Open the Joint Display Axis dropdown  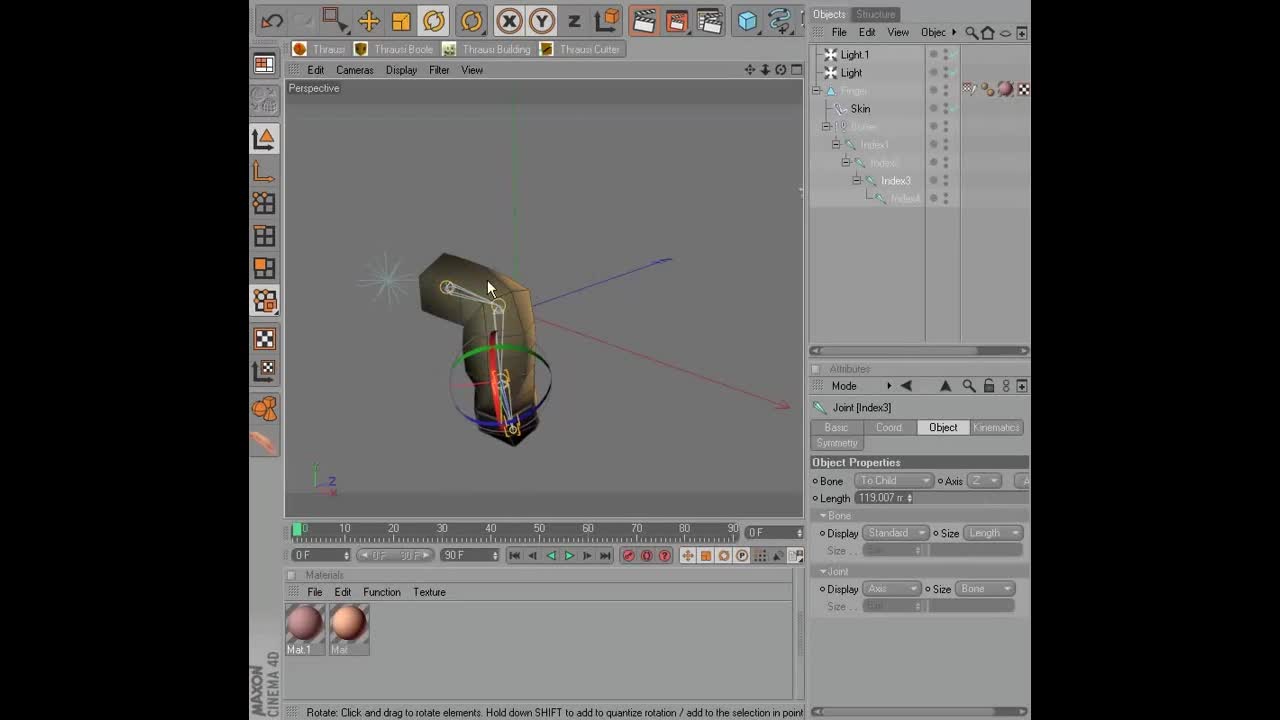(892, 589)
